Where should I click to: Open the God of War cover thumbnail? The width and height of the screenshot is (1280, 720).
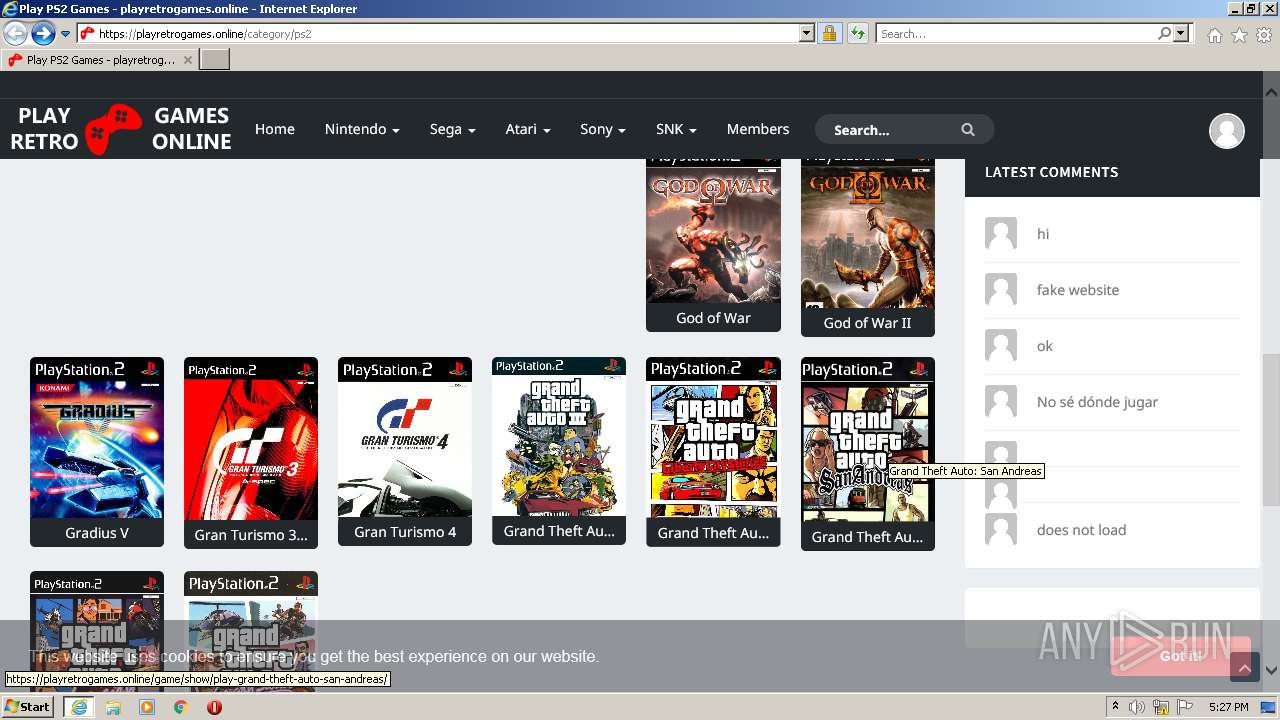713,230
